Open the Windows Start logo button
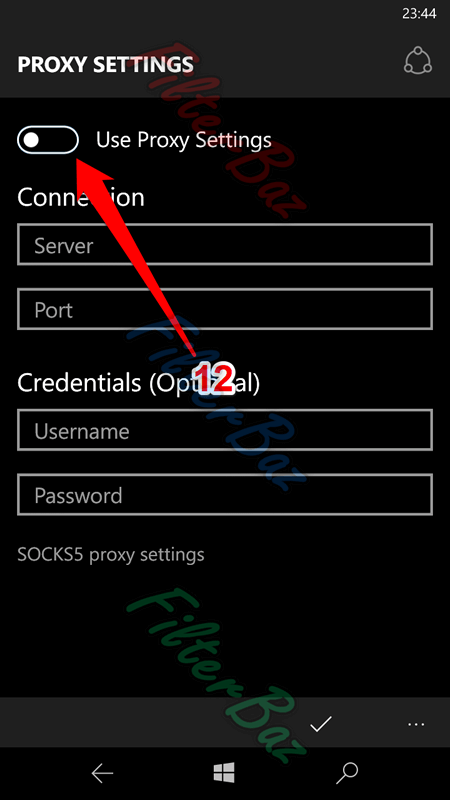 point(224,773)
